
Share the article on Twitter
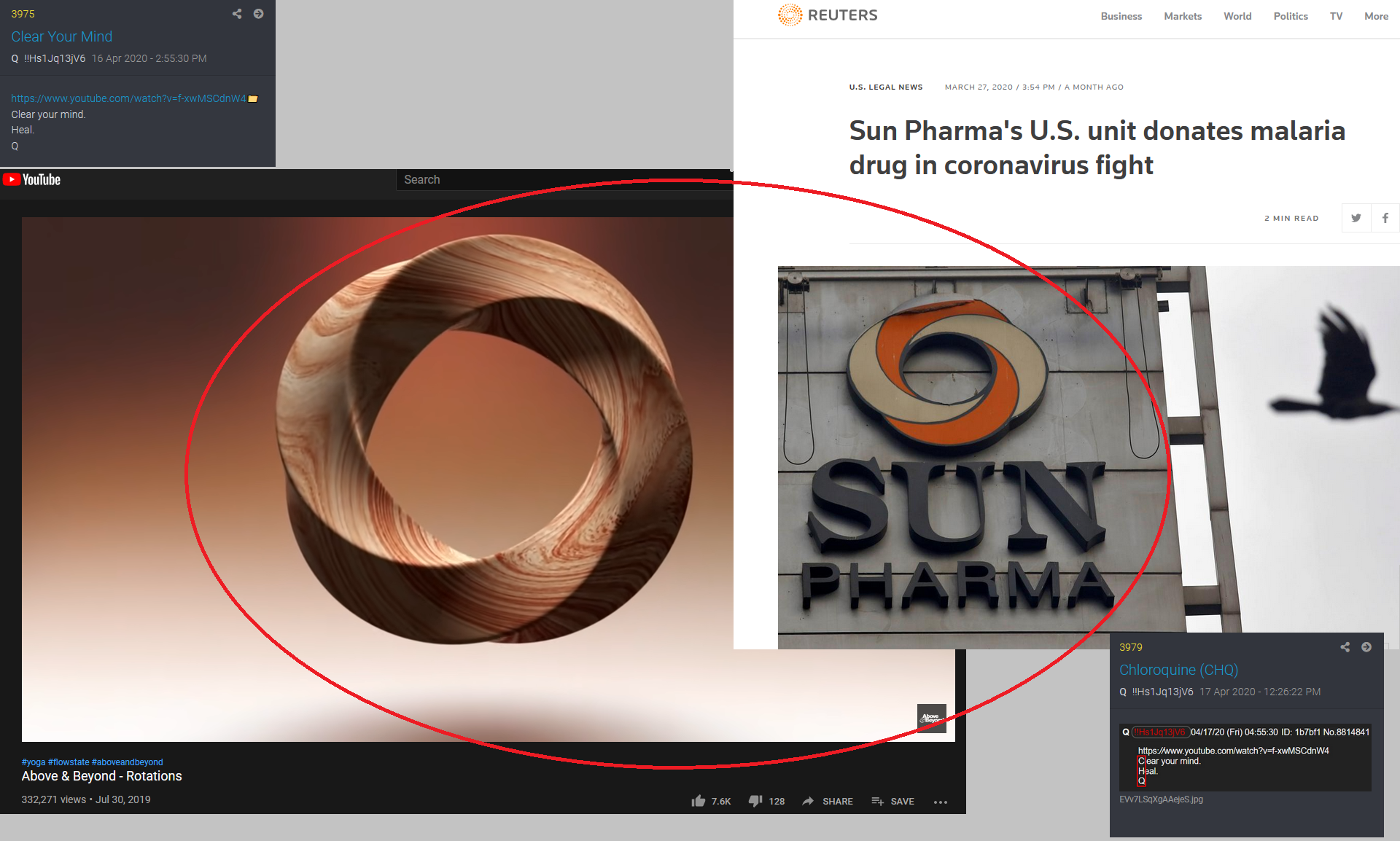click(x=1356, y=218)
